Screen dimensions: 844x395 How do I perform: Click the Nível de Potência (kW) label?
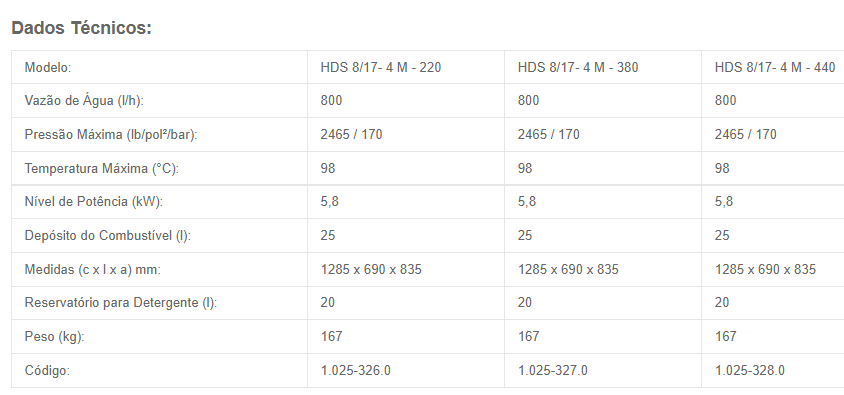[x=94, y=201]
